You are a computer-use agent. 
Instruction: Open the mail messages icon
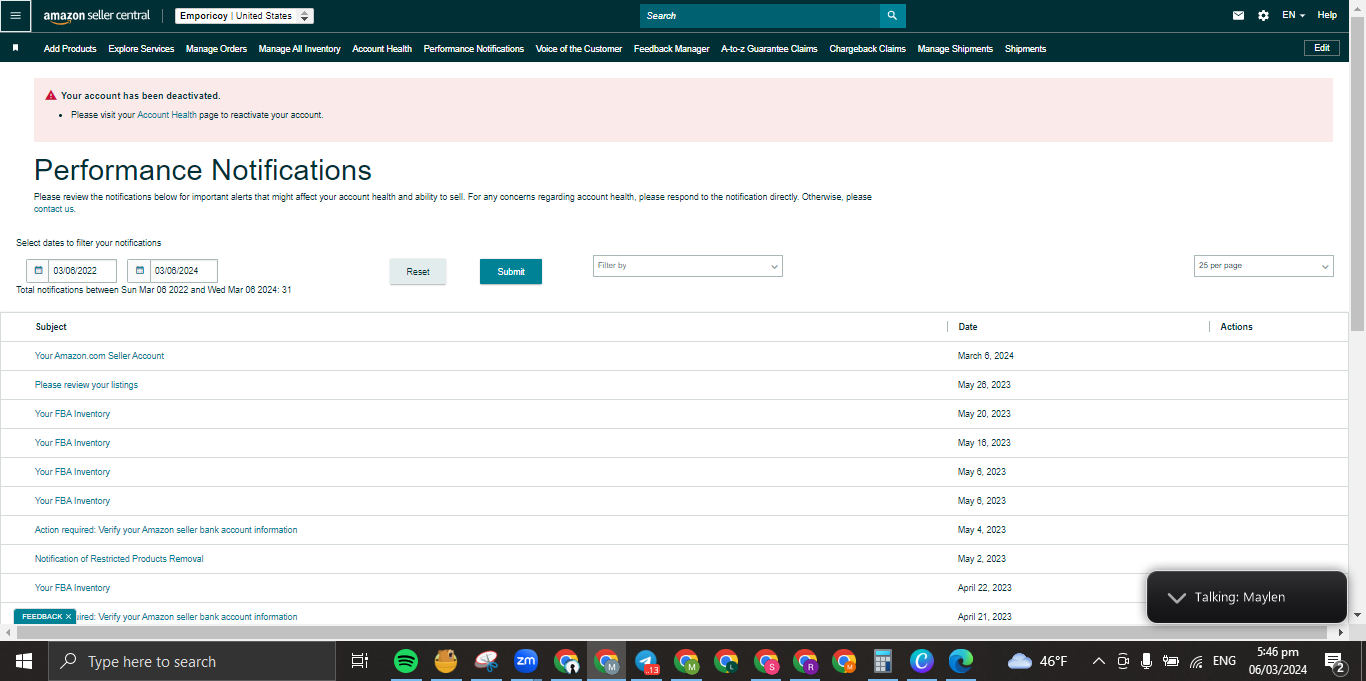pos(1239,16)
